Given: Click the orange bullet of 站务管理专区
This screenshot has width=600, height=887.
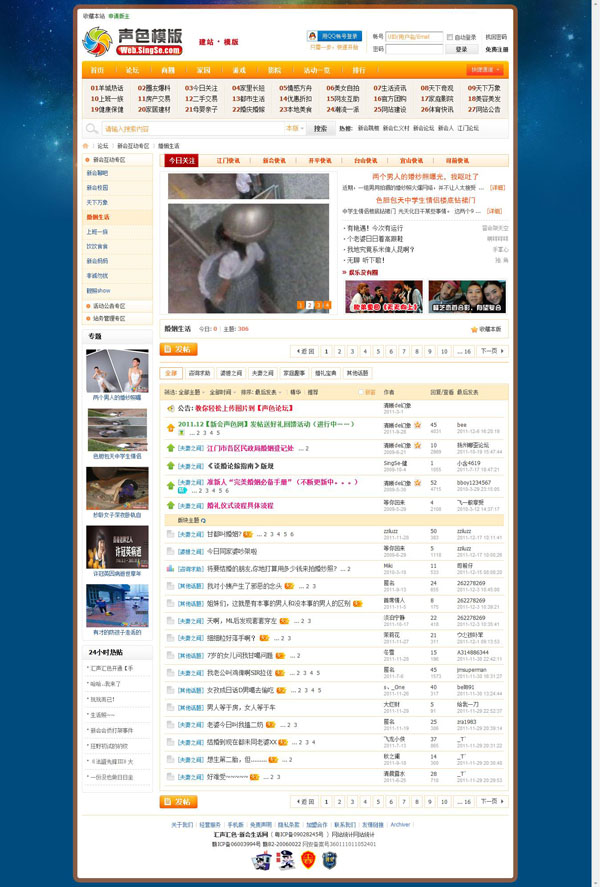Looking at the screenshot, I should (88, 318).
